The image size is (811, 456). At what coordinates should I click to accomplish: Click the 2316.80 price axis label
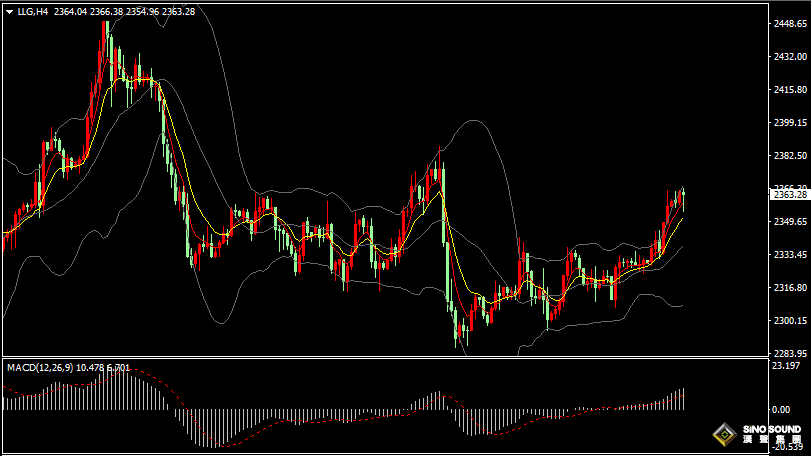790,287
